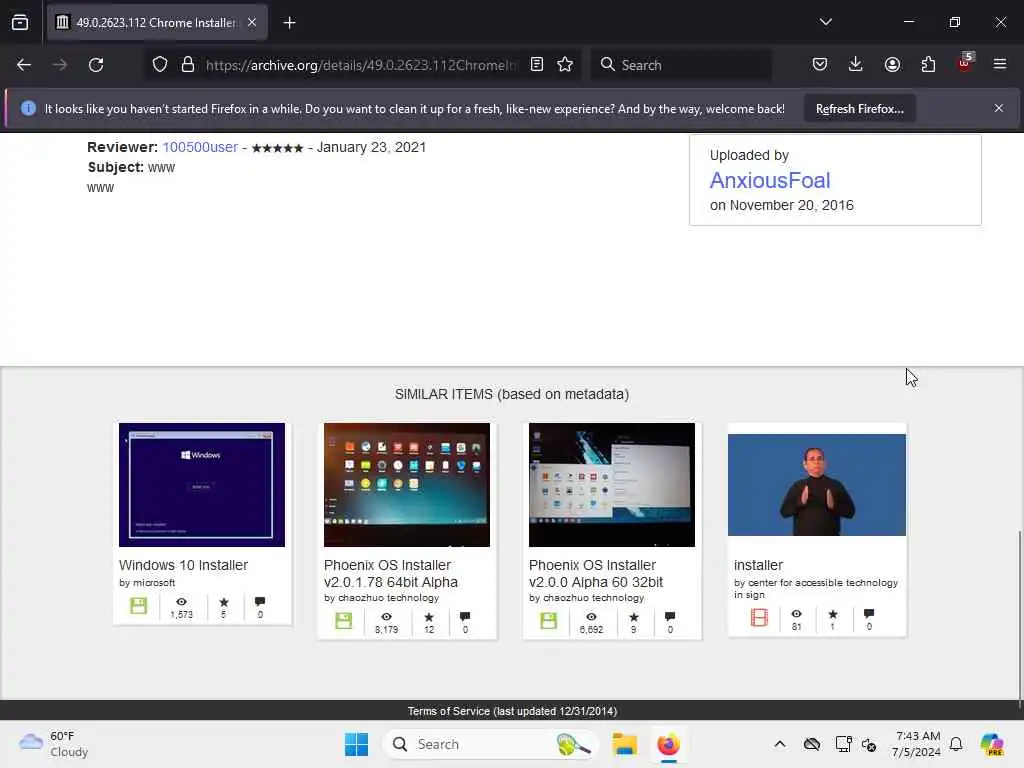
Task: Open Firefox View in the tab bar
Action: coord(20,23)
